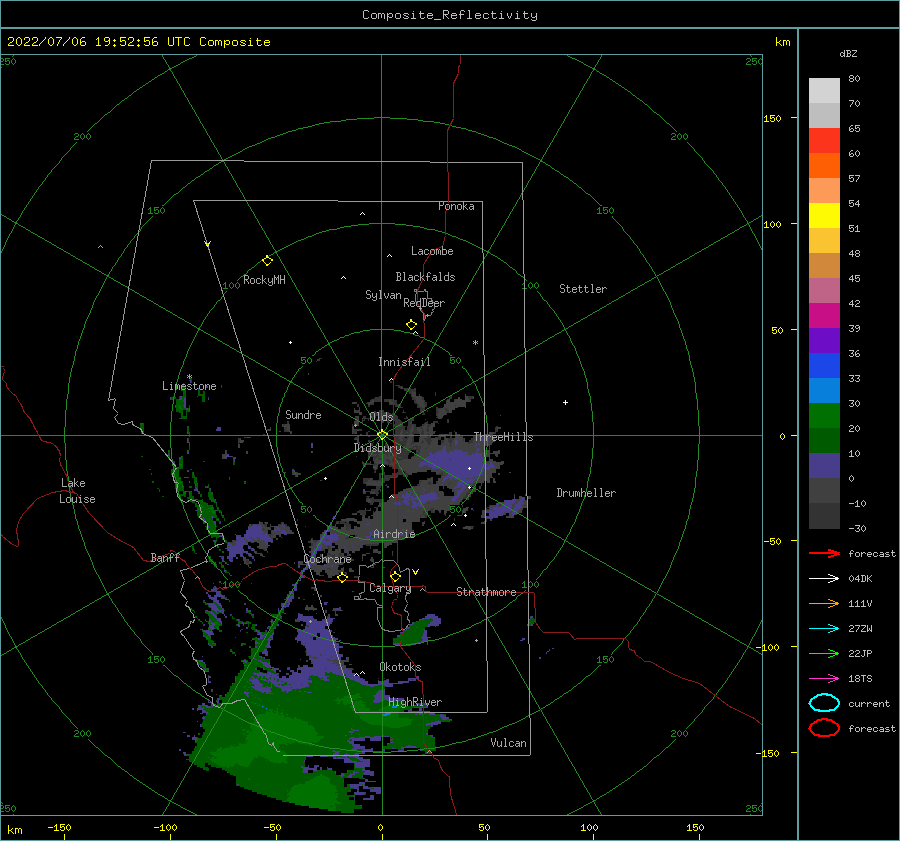Select the 39–42 dBZ magenta swatch
This screenshot has height=841, width=900.
[824, 315]
